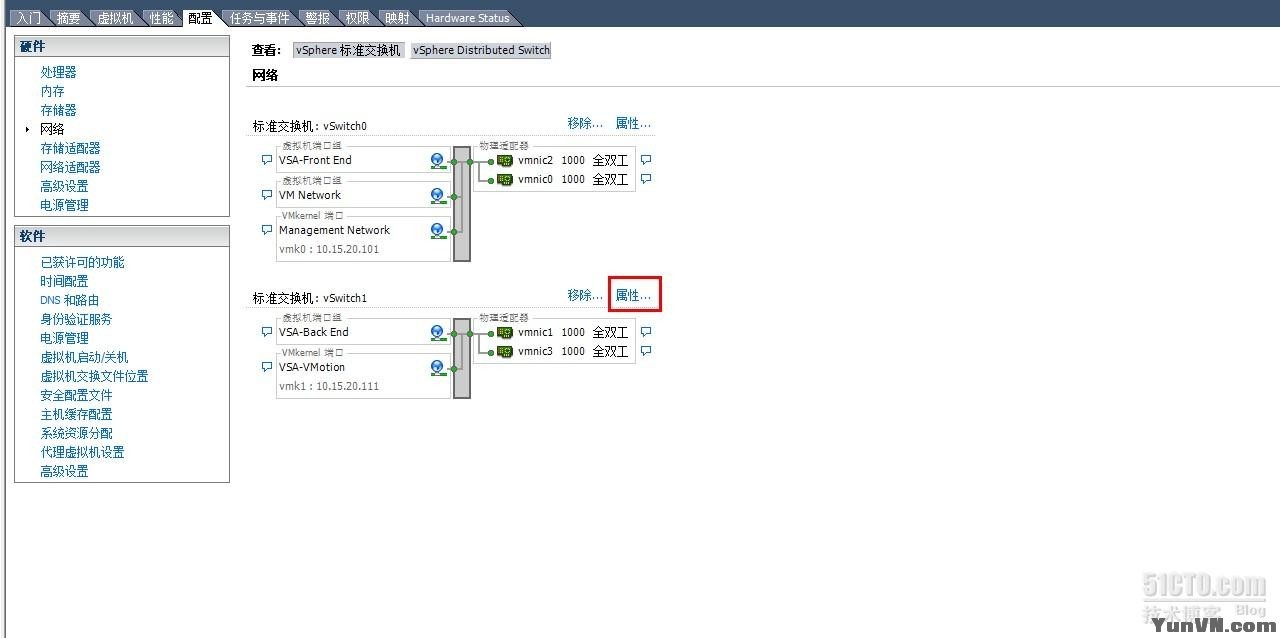This screenshot has width=1280, height=638.
Task: Click 移除... for vSwitch1
Action: click(585, 296)
